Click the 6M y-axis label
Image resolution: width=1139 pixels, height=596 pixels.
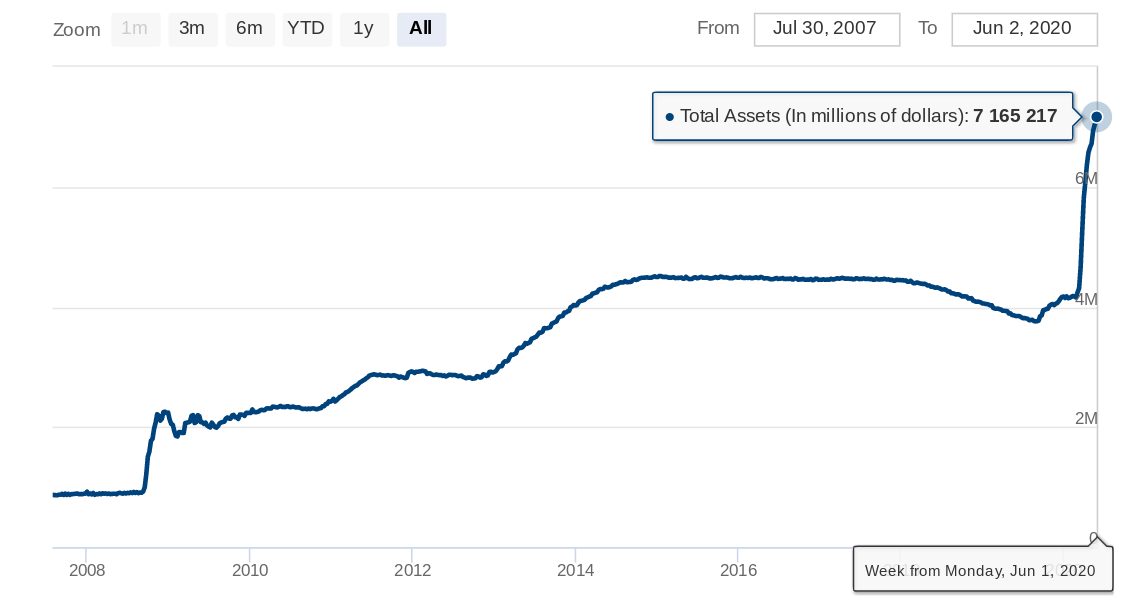1086,179
